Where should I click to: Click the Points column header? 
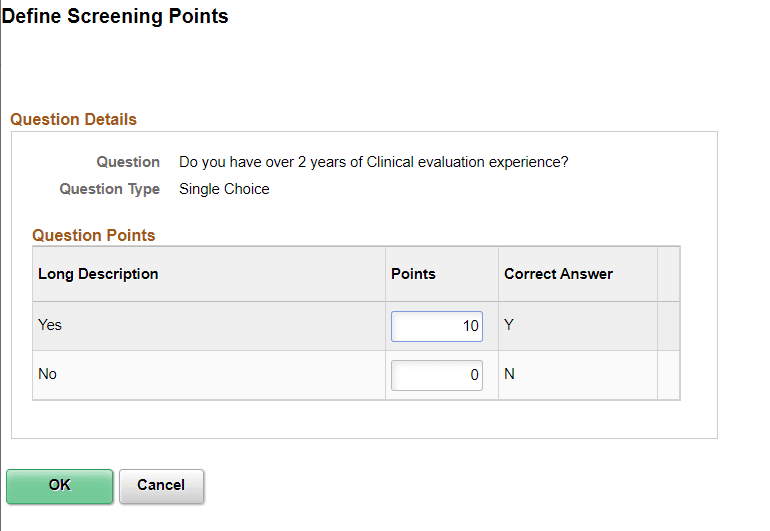[413, 274]
